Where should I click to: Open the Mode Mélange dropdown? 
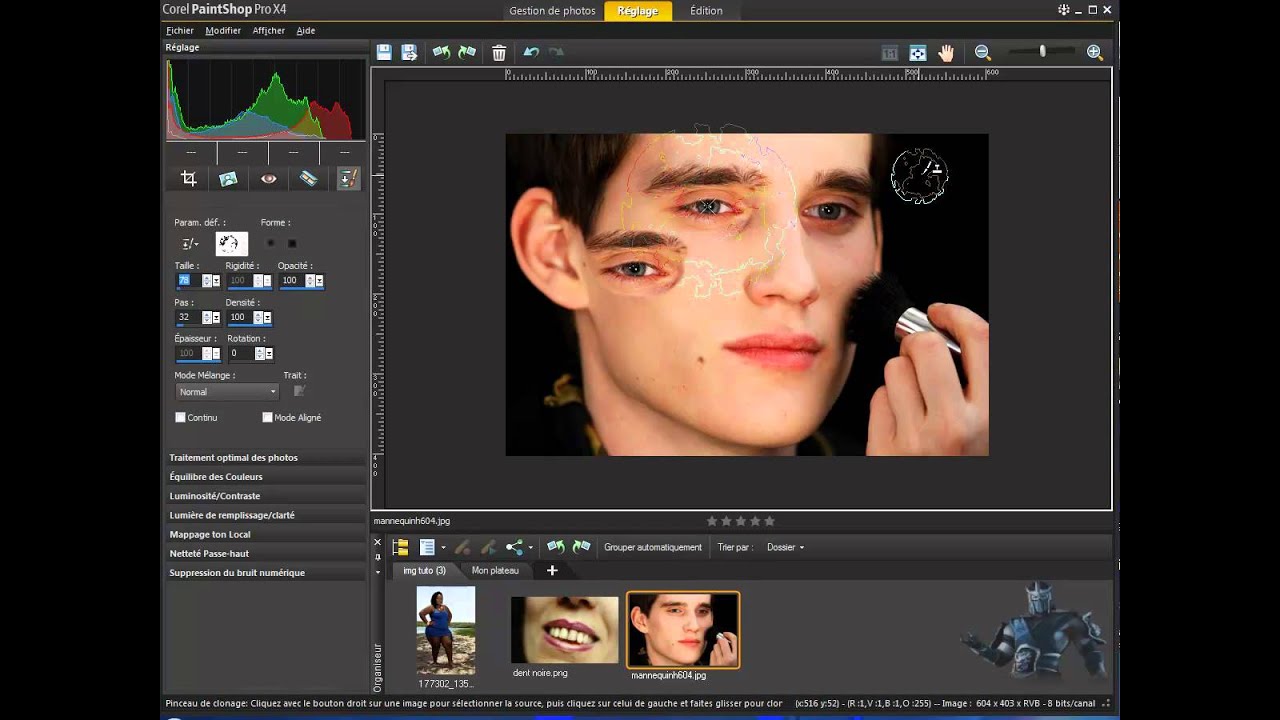point(226,392)
